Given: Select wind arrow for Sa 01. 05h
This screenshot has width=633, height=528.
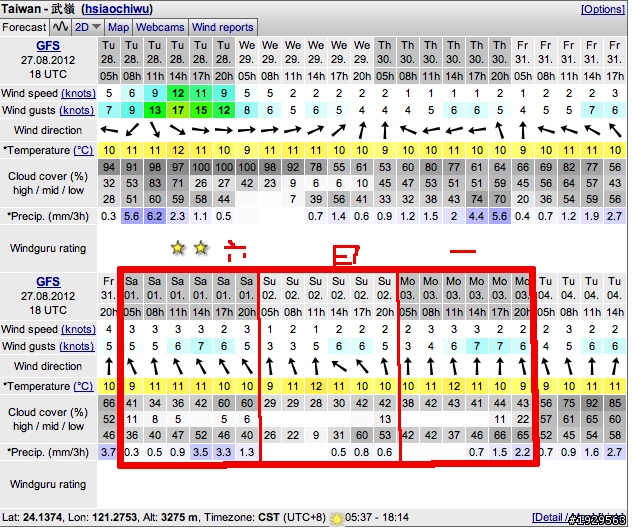Looking at the screenshot, I should click(x=132, y=366).
